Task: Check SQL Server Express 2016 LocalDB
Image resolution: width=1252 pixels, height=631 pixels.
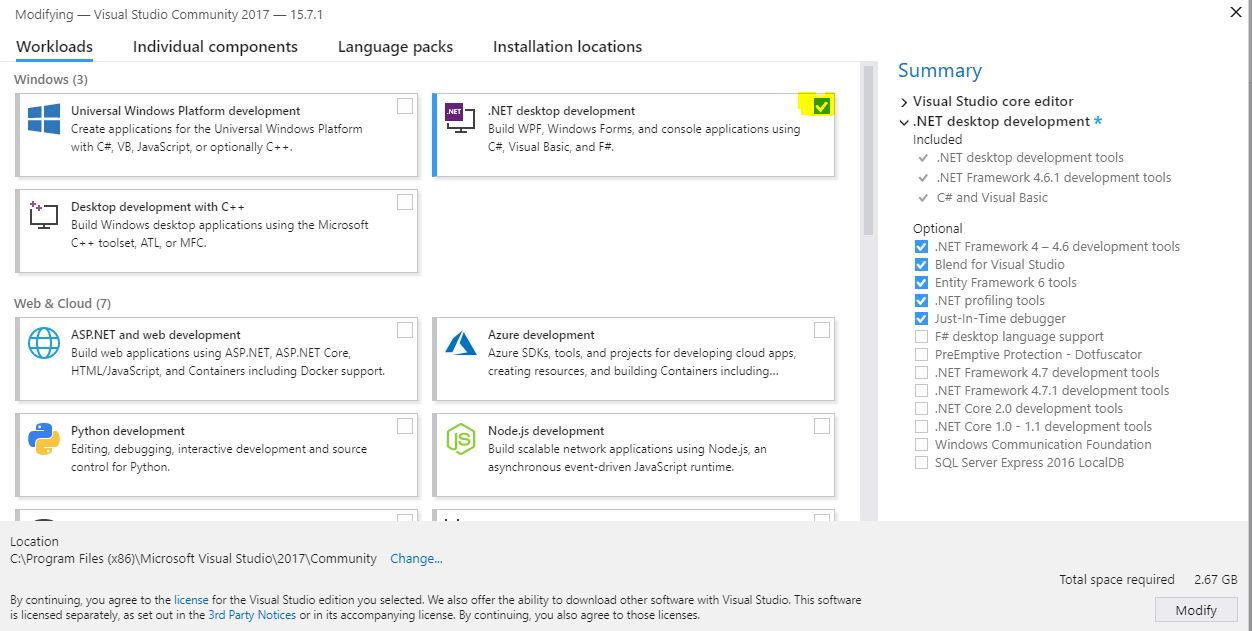Action: tap(921, 463)
